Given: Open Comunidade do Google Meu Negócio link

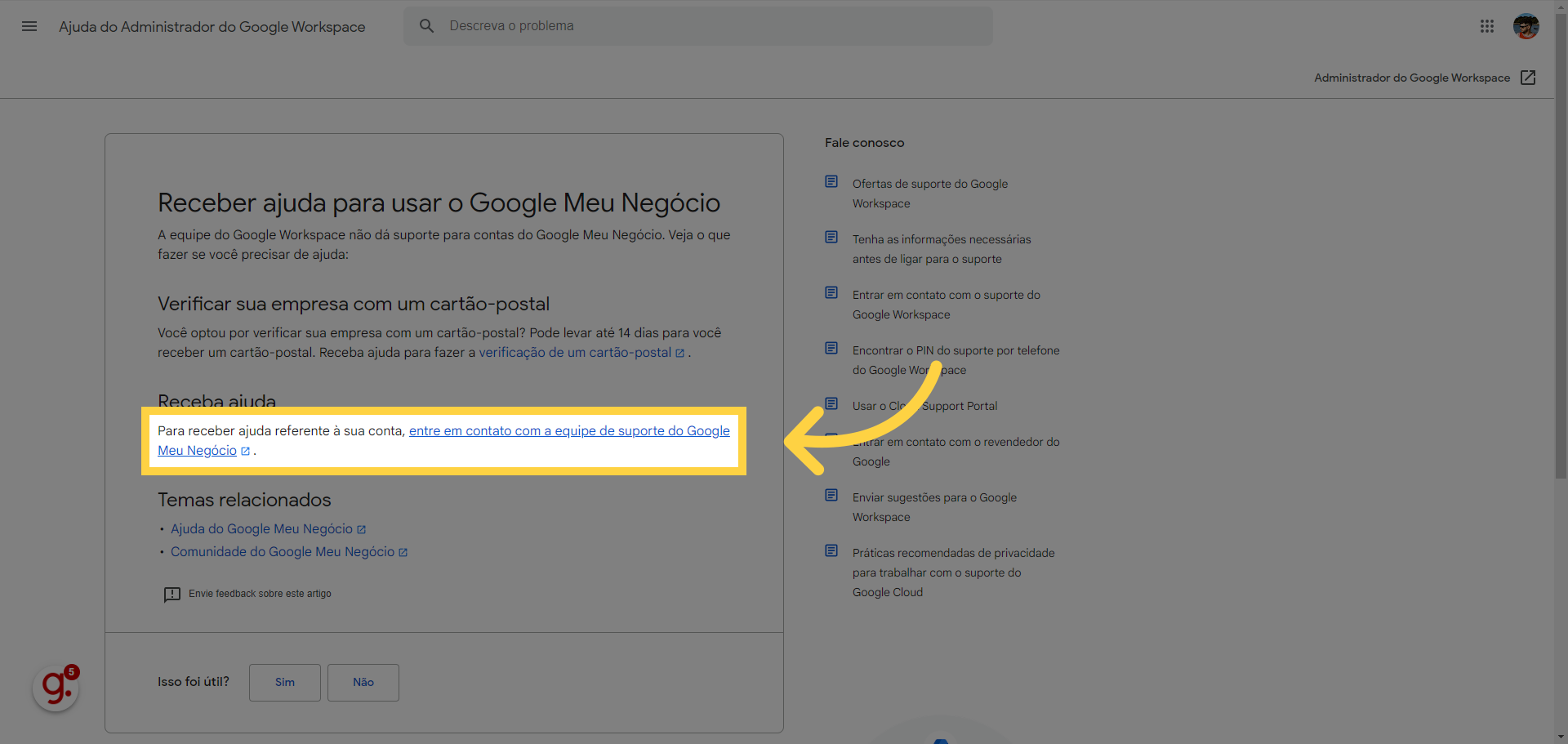Looking at the screenshot, I should point(289,552).
